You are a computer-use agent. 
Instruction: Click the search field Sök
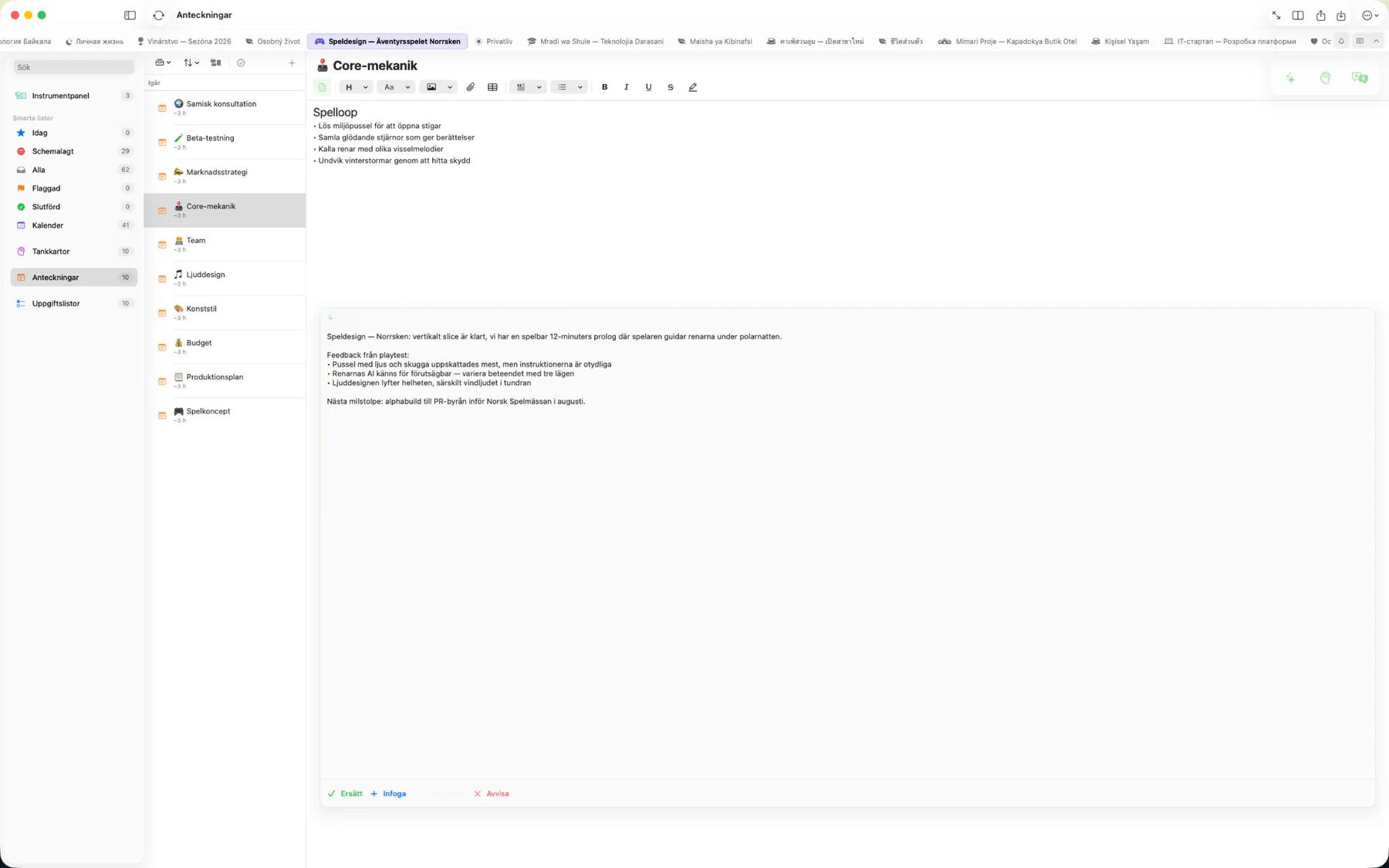coord(73,67)
